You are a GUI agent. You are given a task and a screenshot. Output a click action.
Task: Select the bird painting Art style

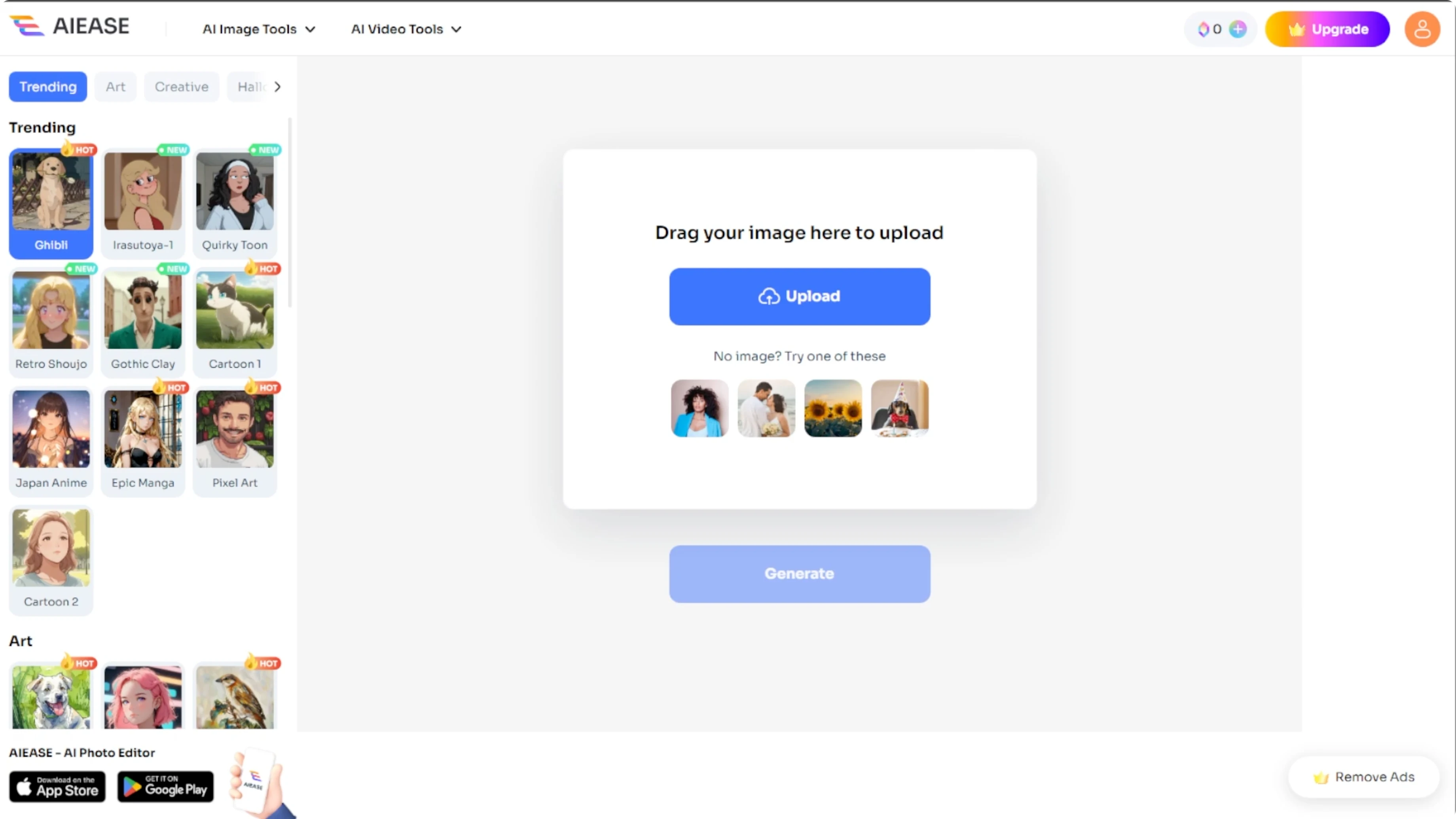tap(235, 696)
